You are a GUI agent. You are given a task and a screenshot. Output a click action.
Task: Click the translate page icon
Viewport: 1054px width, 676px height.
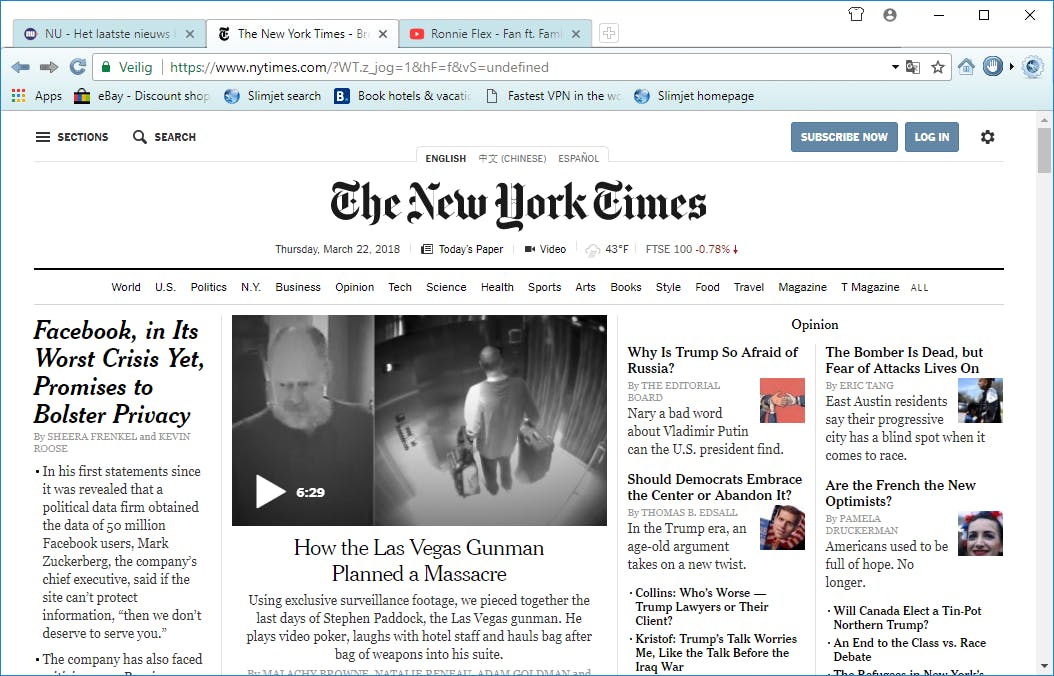(913, 67)
